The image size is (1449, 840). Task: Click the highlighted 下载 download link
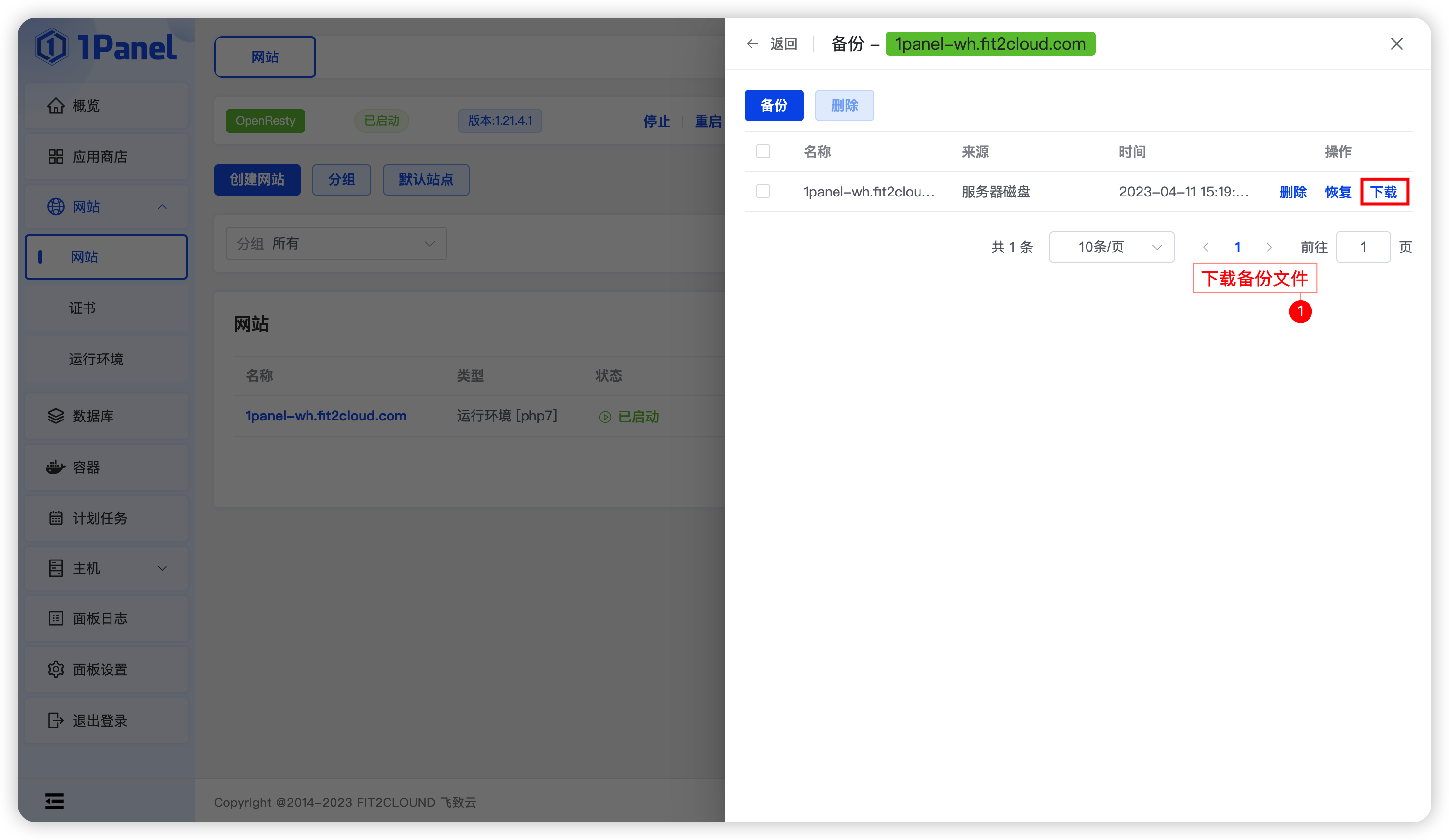coord(1384,192)
